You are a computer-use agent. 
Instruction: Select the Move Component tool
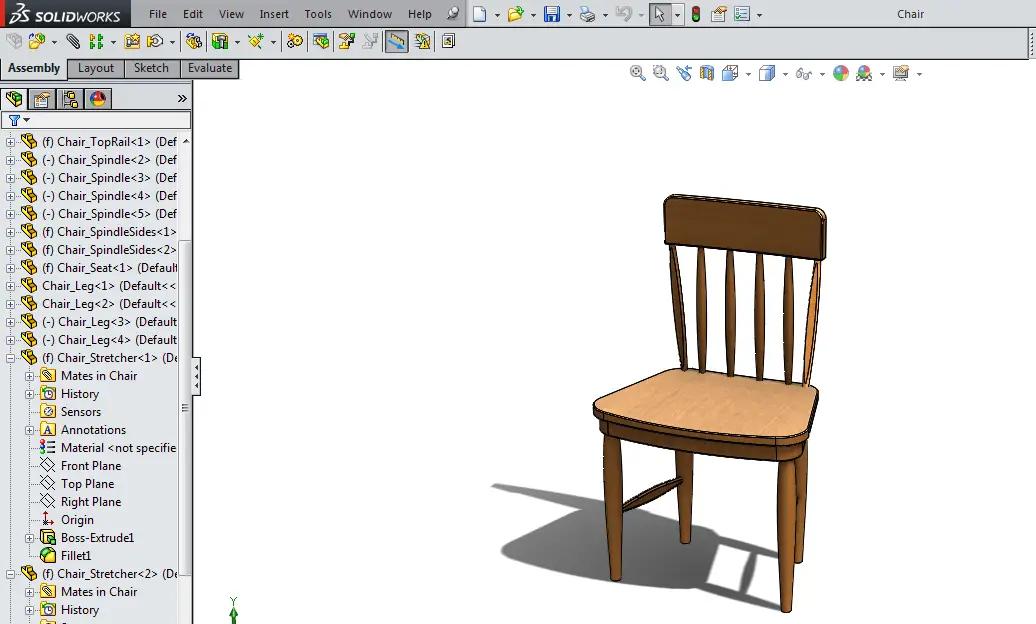155,42
